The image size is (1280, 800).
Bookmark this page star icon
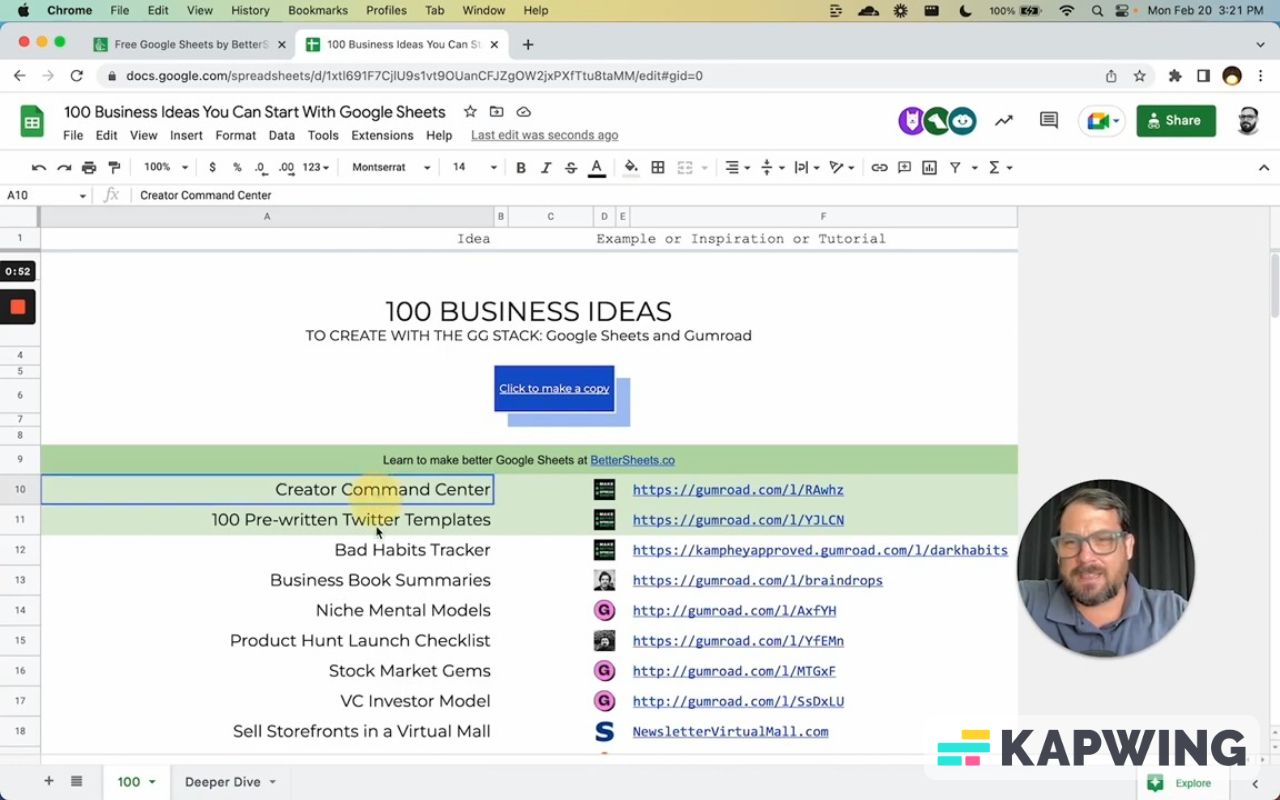[1139, 76]
